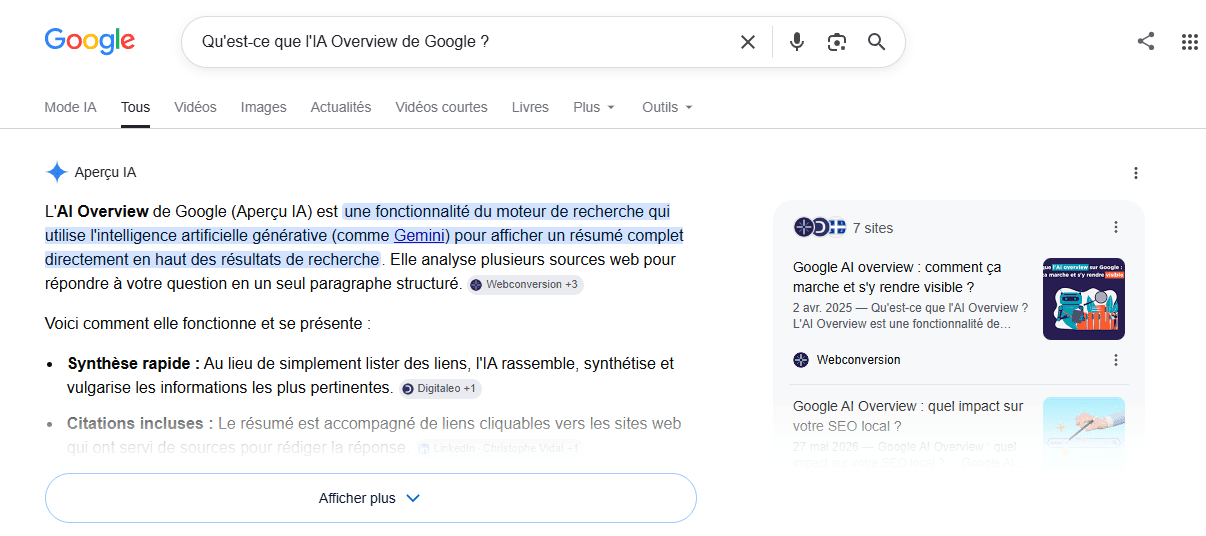Image resolution: width=1206 pixels, height=536 pixels.
Task: Open the Vidéos courtes tab
Action: [x=441, y=107]
